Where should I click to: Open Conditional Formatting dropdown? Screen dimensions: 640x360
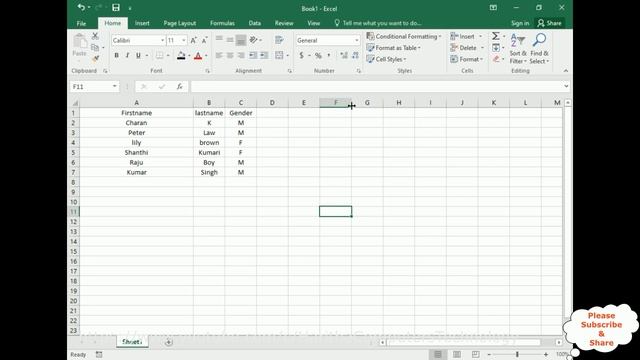click(404, 36)
